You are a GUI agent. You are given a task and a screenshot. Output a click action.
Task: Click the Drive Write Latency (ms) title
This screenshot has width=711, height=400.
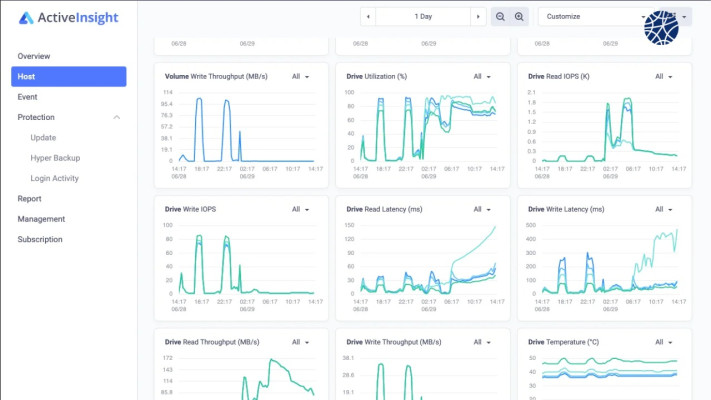(566, 210)
